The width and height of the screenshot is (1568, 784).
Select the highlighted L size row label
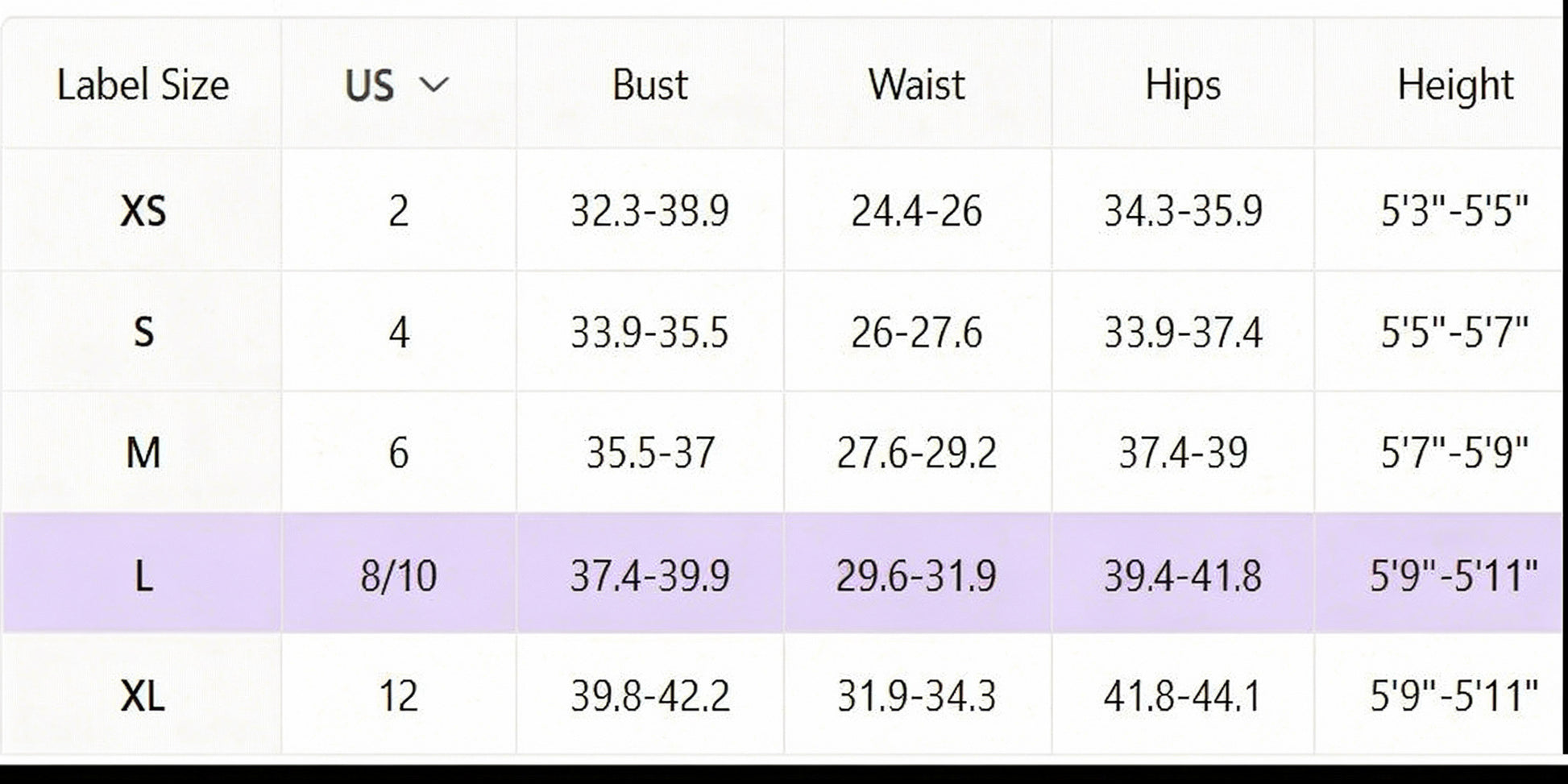(143, 575)
